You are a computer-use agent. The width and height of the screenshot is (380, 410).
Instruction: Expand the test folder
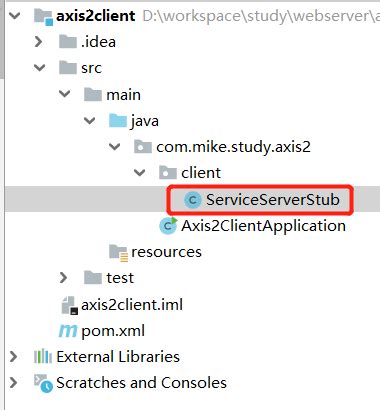click(x=63, y=278)
